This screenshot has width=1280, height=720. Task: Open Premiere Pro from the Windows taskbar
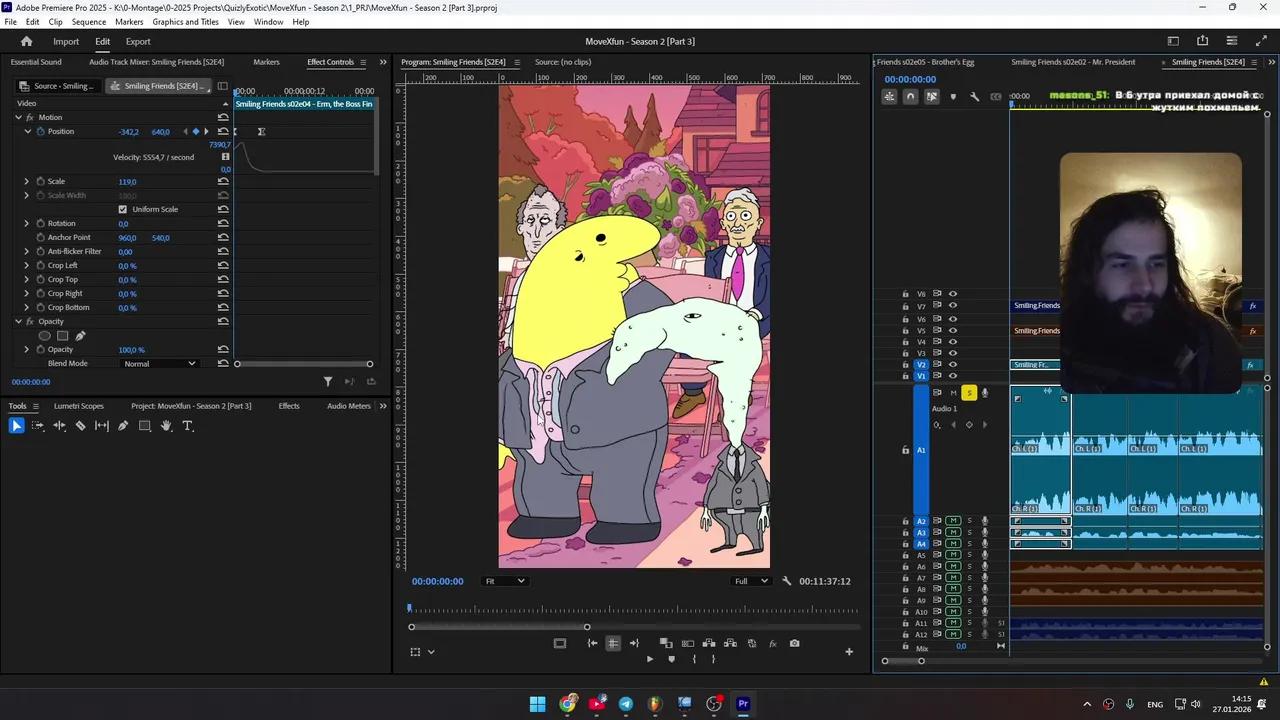click(x=743, y=704)
